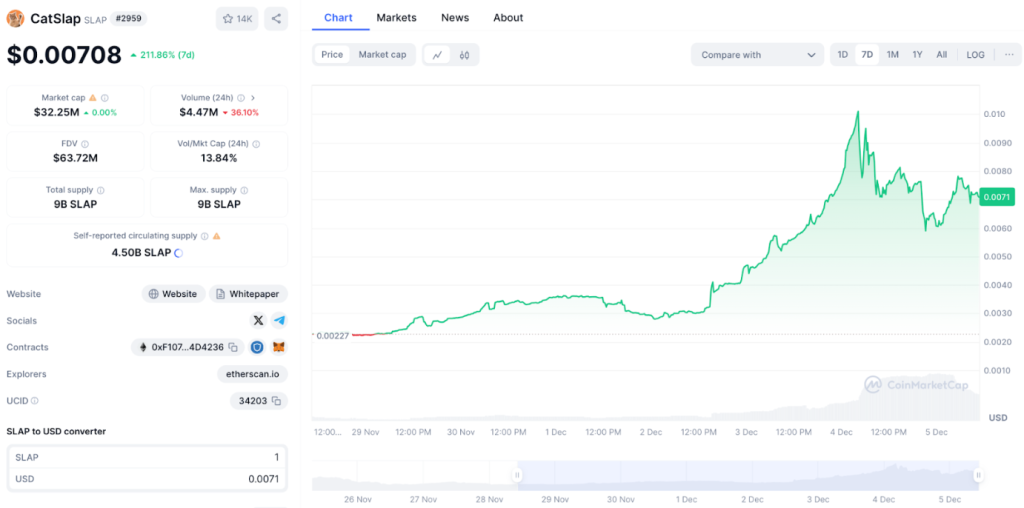Open the About tab
Image resolution: width=1024 pixels, height=508 pixels.
point(508,18)
